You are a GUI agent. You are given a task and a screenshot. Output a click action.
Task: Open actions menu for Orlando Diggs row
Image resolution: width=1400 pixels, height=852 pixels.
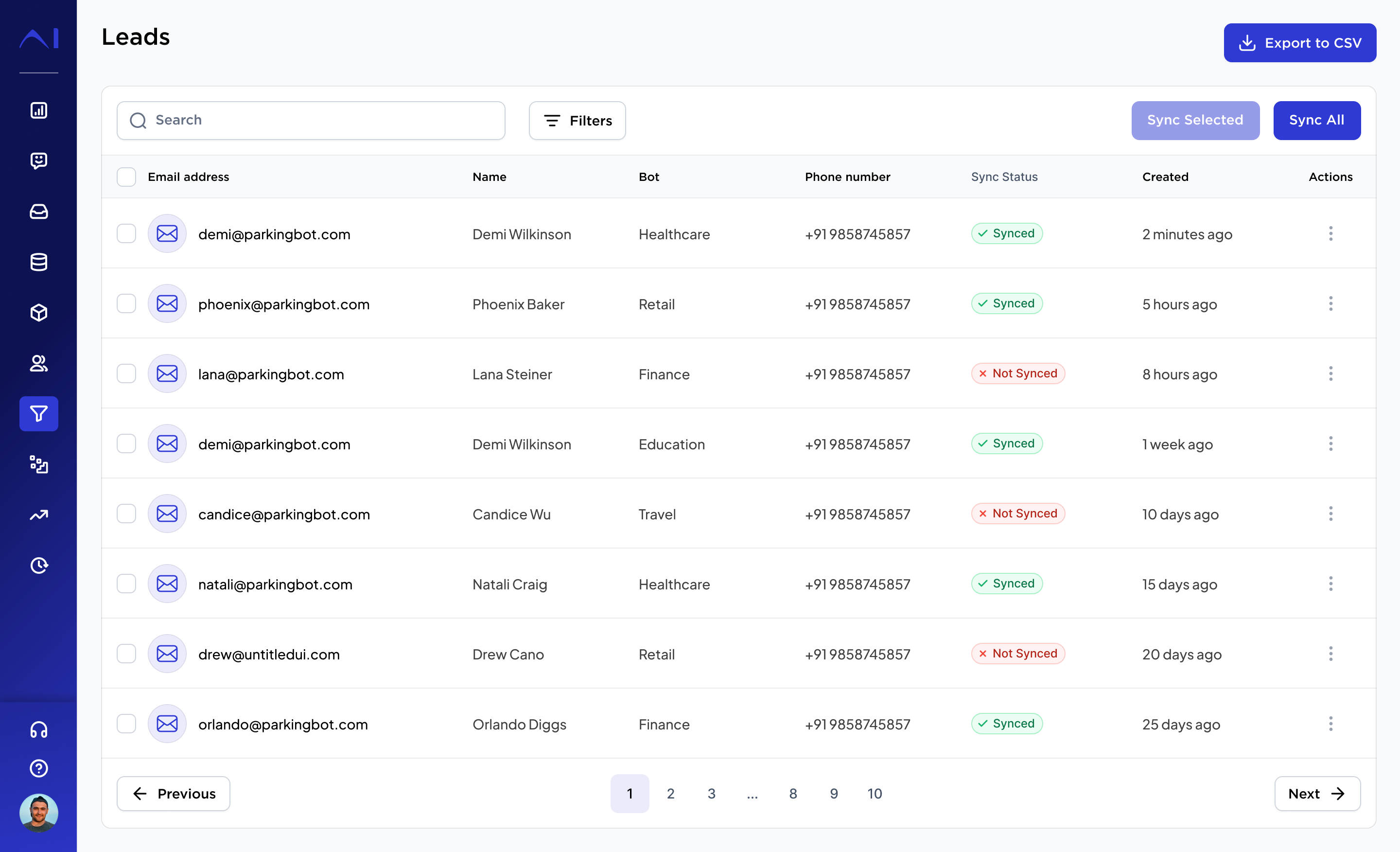tap(1330, 724)
